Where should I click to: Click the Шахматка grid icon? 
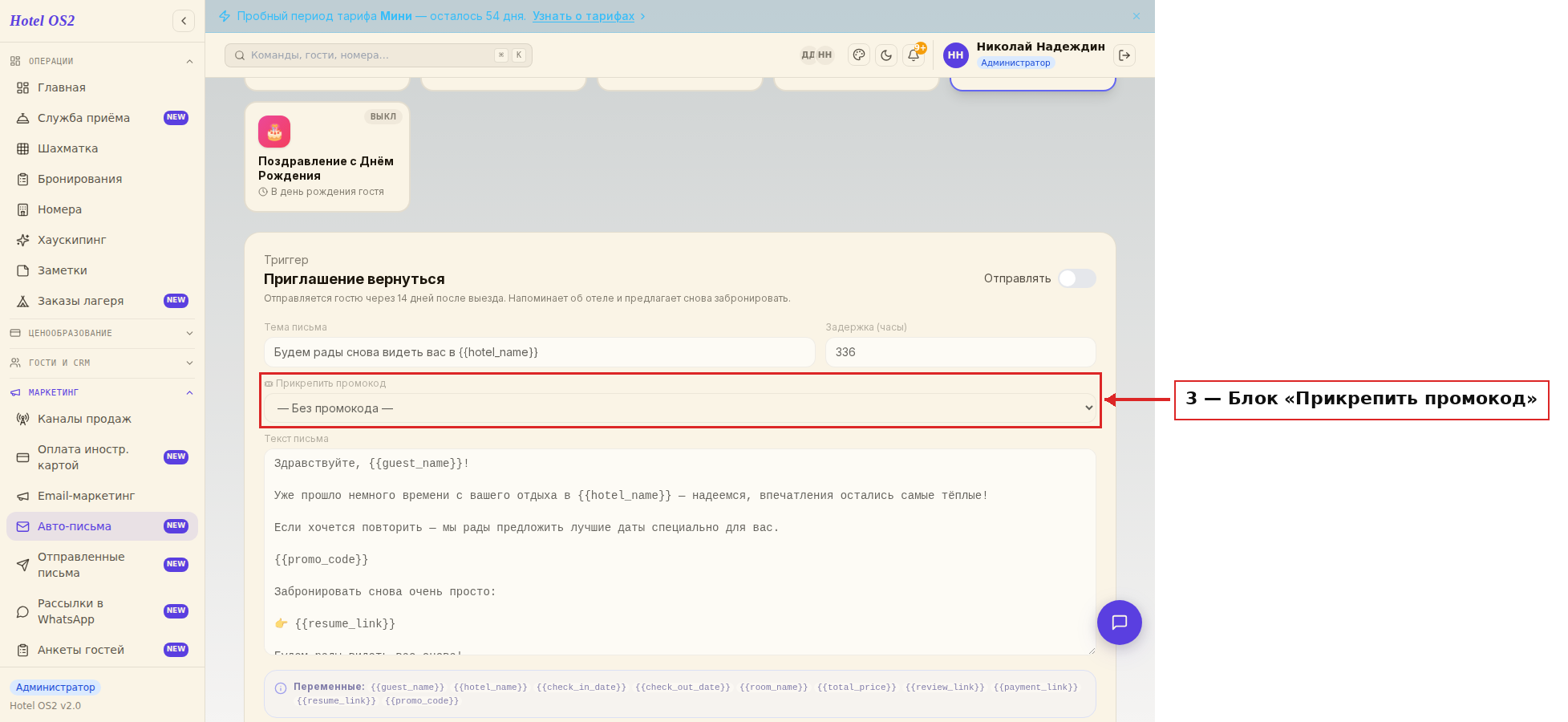pos(23,148)
